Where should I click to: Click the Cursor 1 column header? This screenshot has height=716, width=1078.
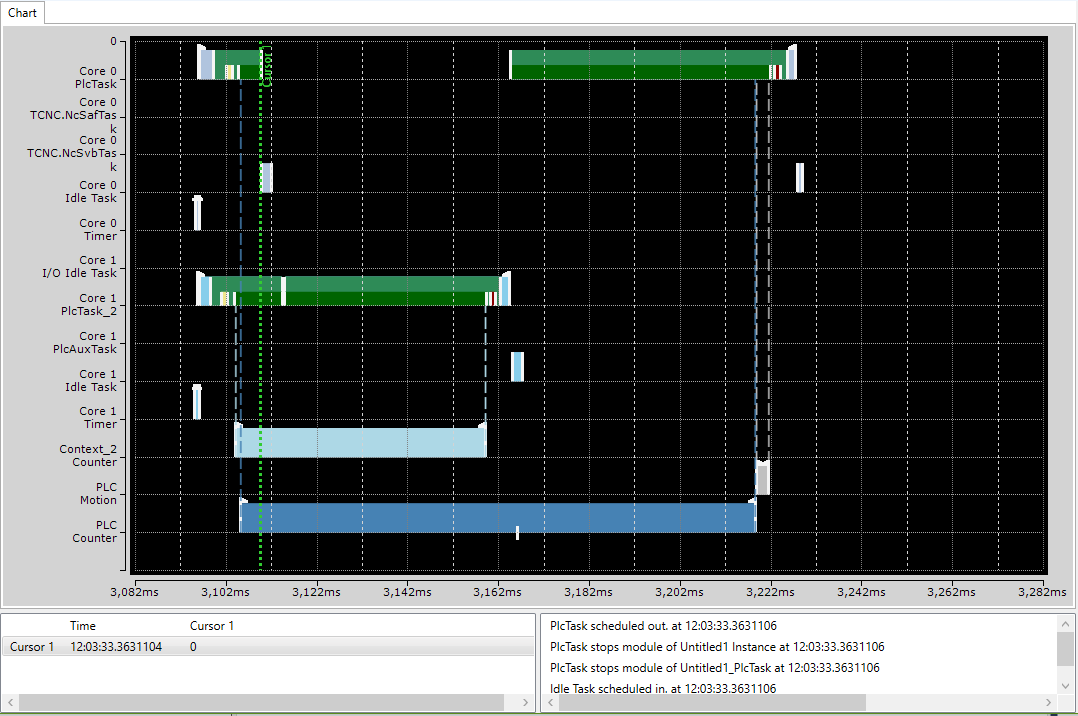[212, 626]
